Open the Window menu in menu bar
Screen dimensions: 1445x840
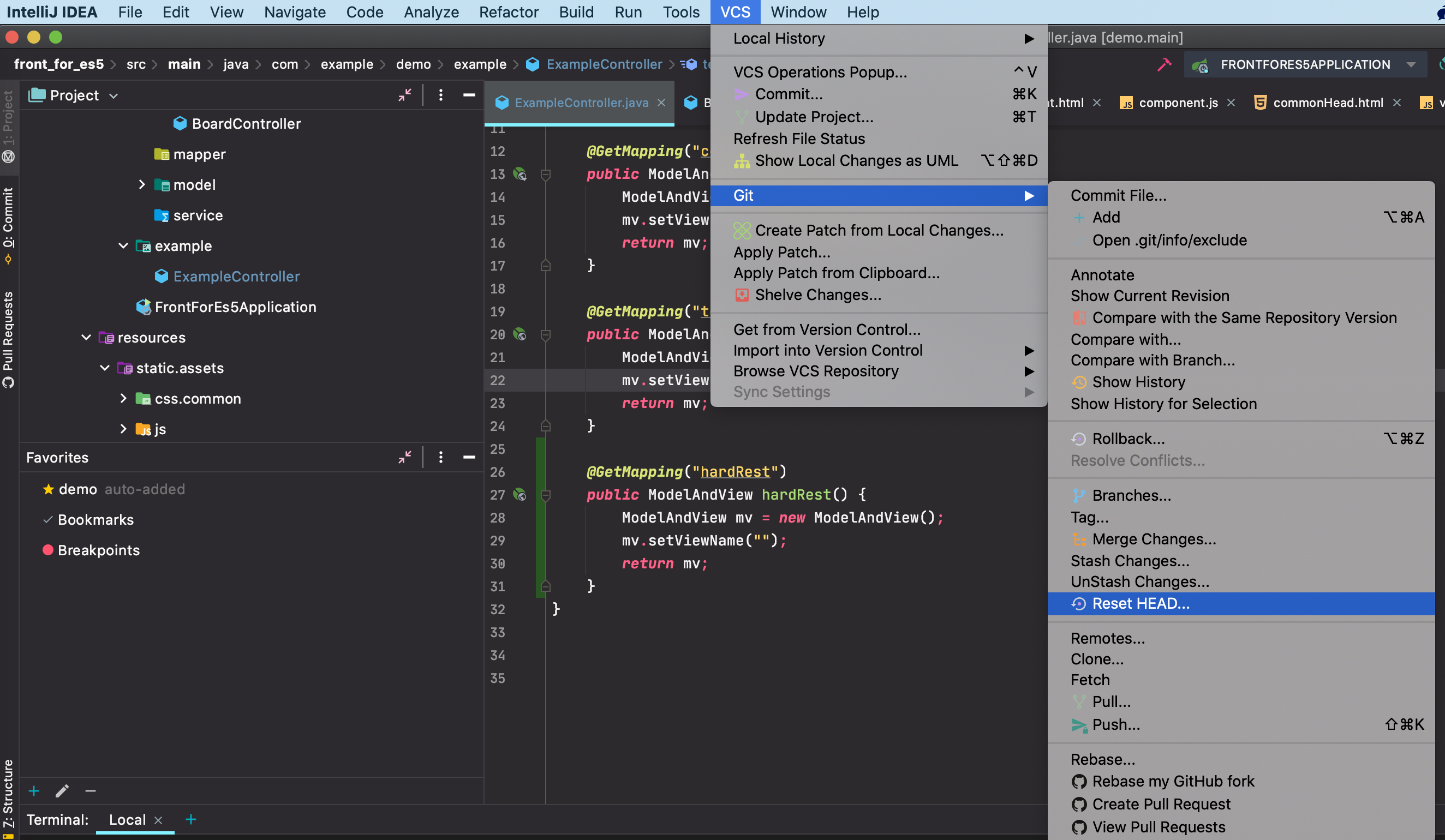[798, 12]
